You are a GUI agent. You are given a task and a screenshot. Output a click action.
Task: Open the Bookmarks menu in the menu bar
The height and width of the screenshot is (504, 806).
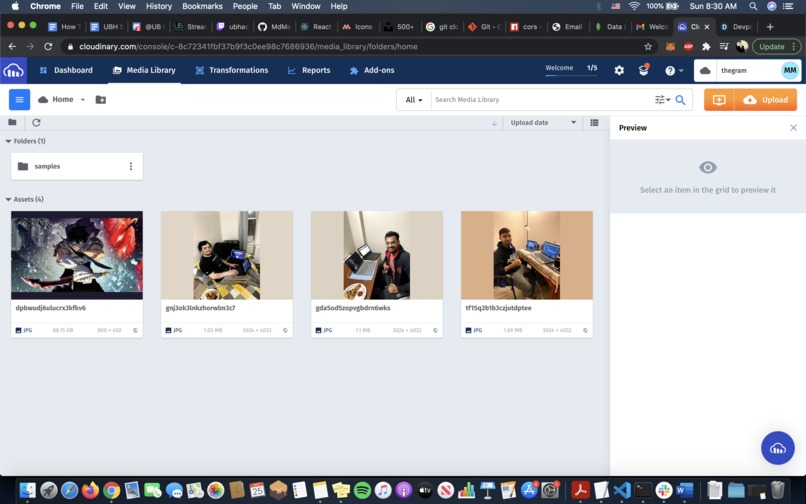pyautogui.click(x=202, y=6)
